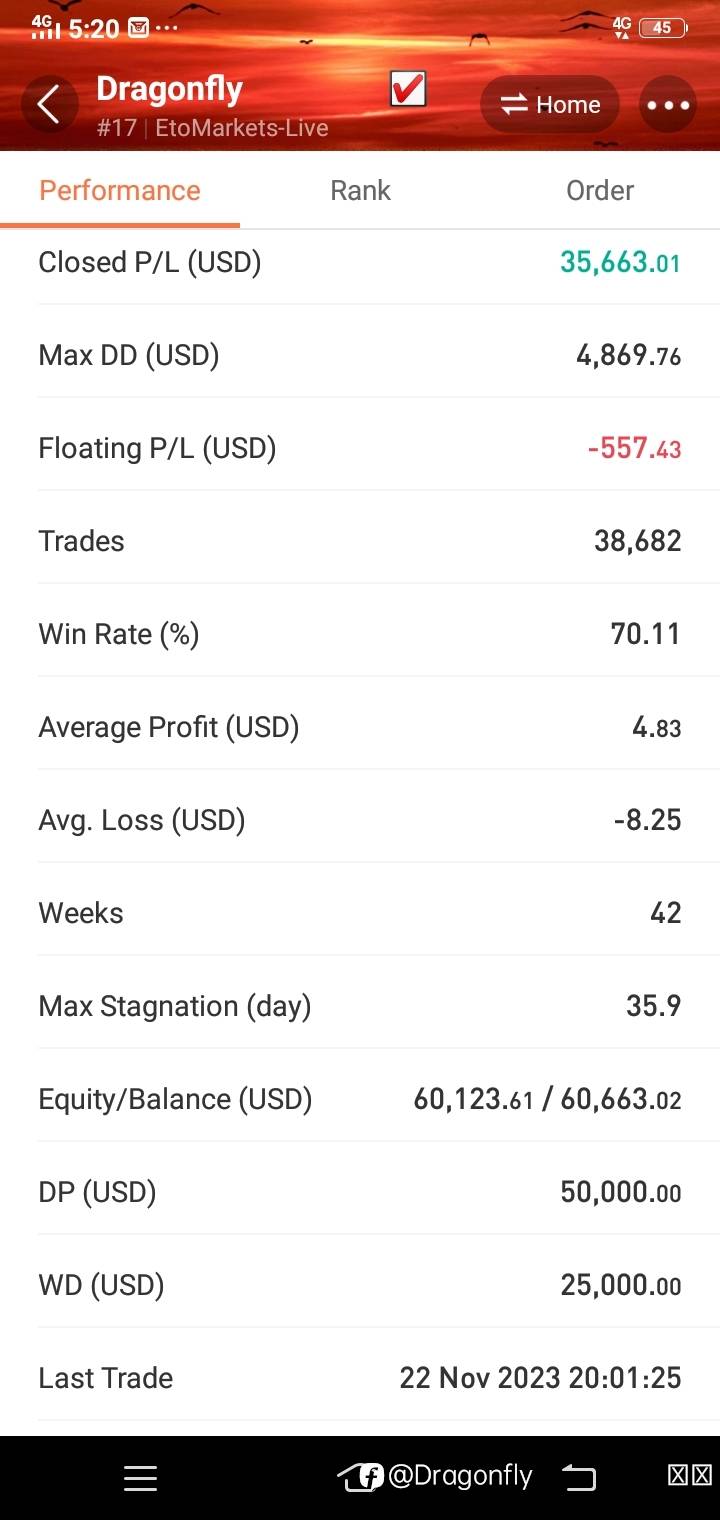Tap the @Dragonfly handle link
The width and height of the screenshot is (720, 1520).
[x=460, y=1476]
